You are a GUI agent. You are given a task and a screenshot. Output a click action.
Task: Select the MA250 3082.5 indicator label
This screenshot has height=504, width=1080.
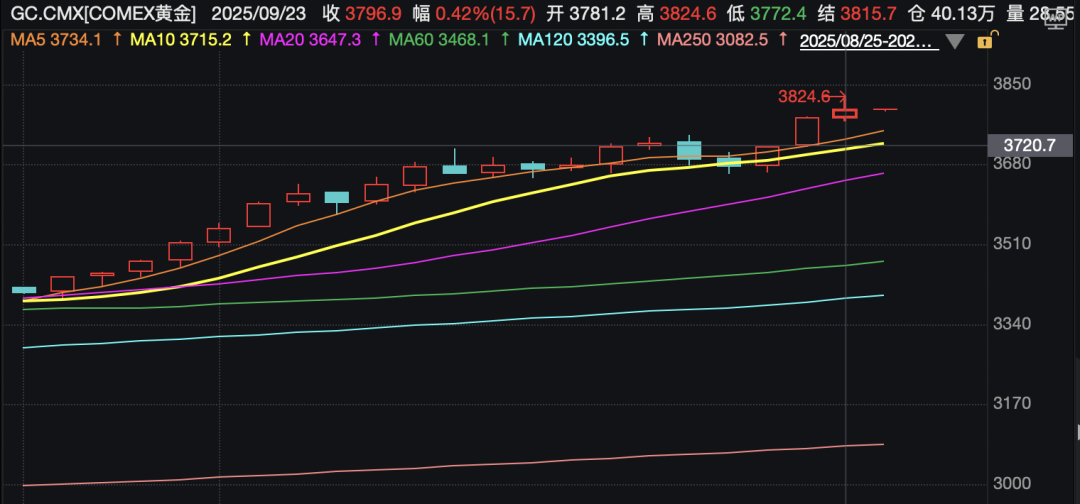click(x=712, y=41)
